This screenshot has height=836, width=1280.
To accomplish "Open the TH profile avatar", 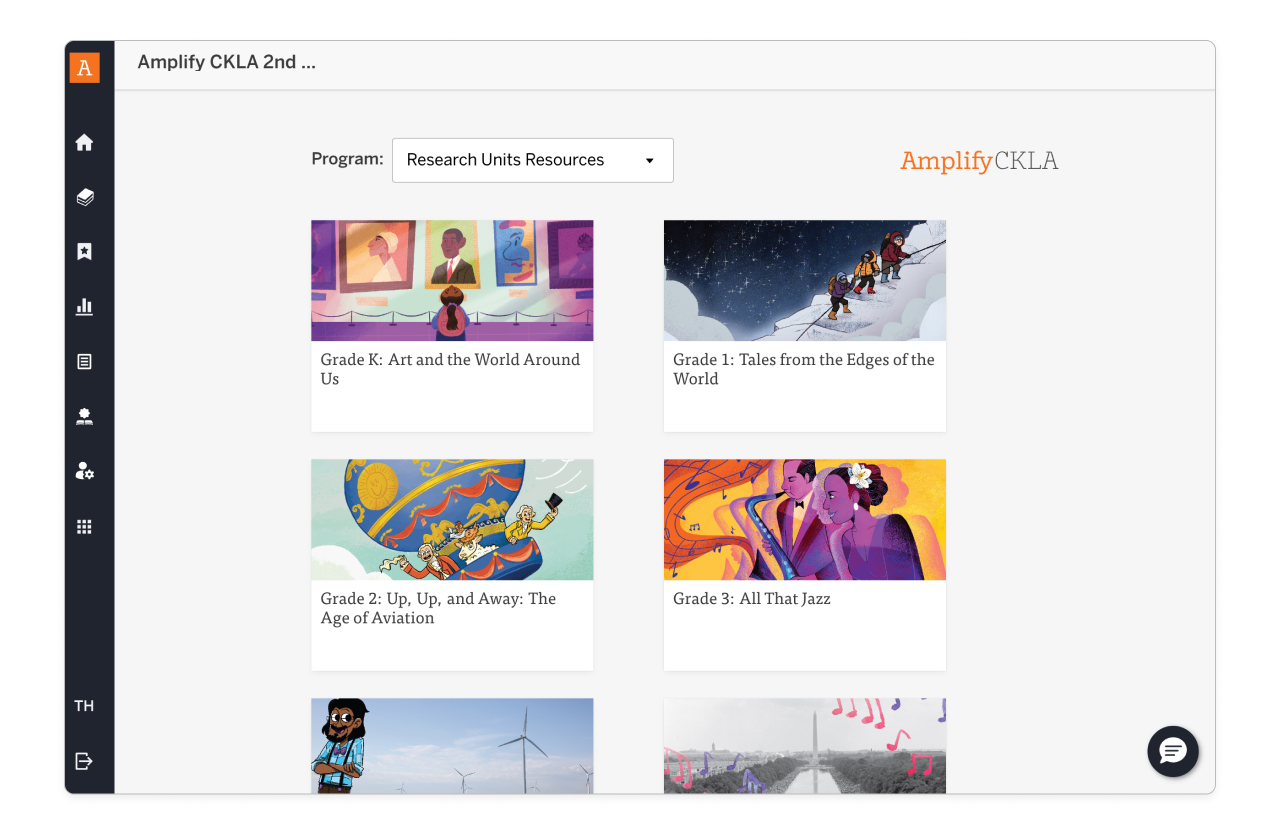I will coord(85,705).
